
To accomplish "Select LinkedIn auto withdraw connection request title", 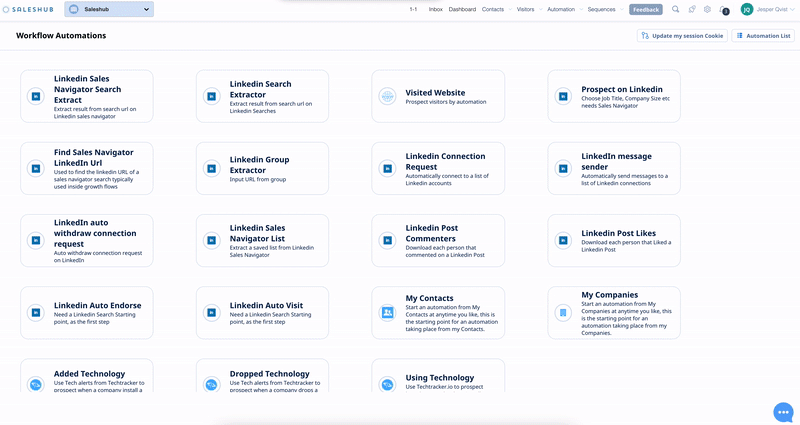I will pos(95,233).
